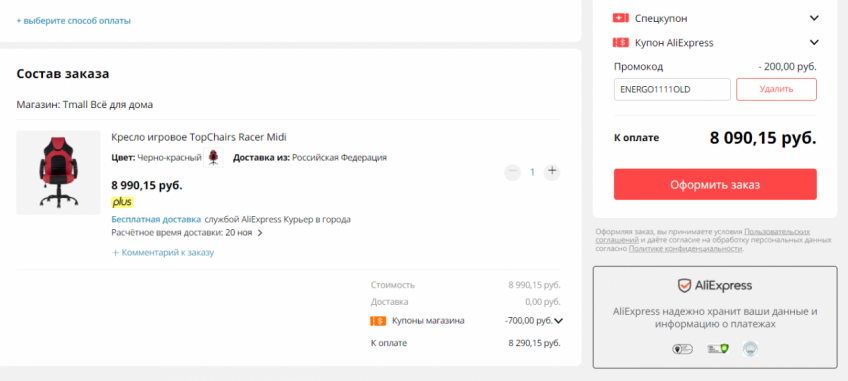Select the Черно-красный color swatch

[x=213, y=157]
